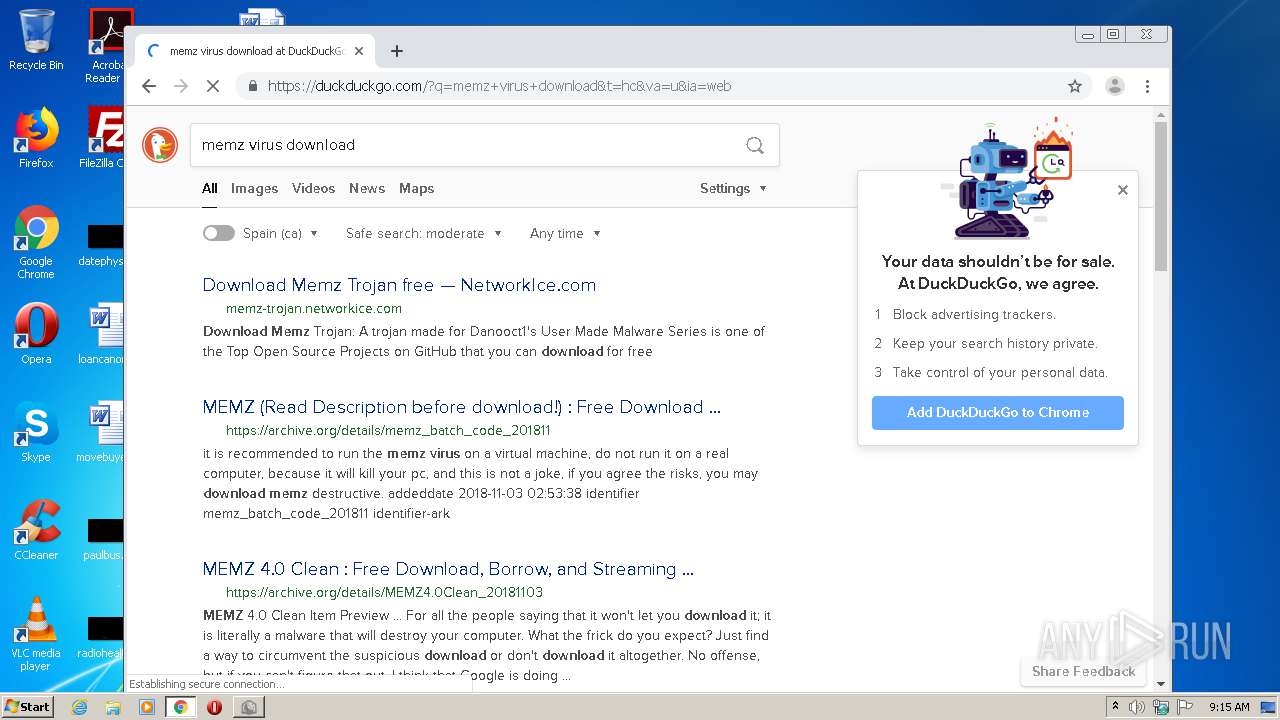Click the site lock icon in address bar
Viewport: 1280px width, 720px height.
point(253,86)
